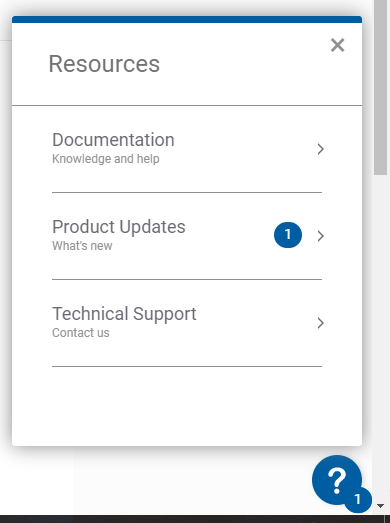Select the 'Knowledge and help' subtitle
Viewport: 390px width, 523px height.
[106, 159]
